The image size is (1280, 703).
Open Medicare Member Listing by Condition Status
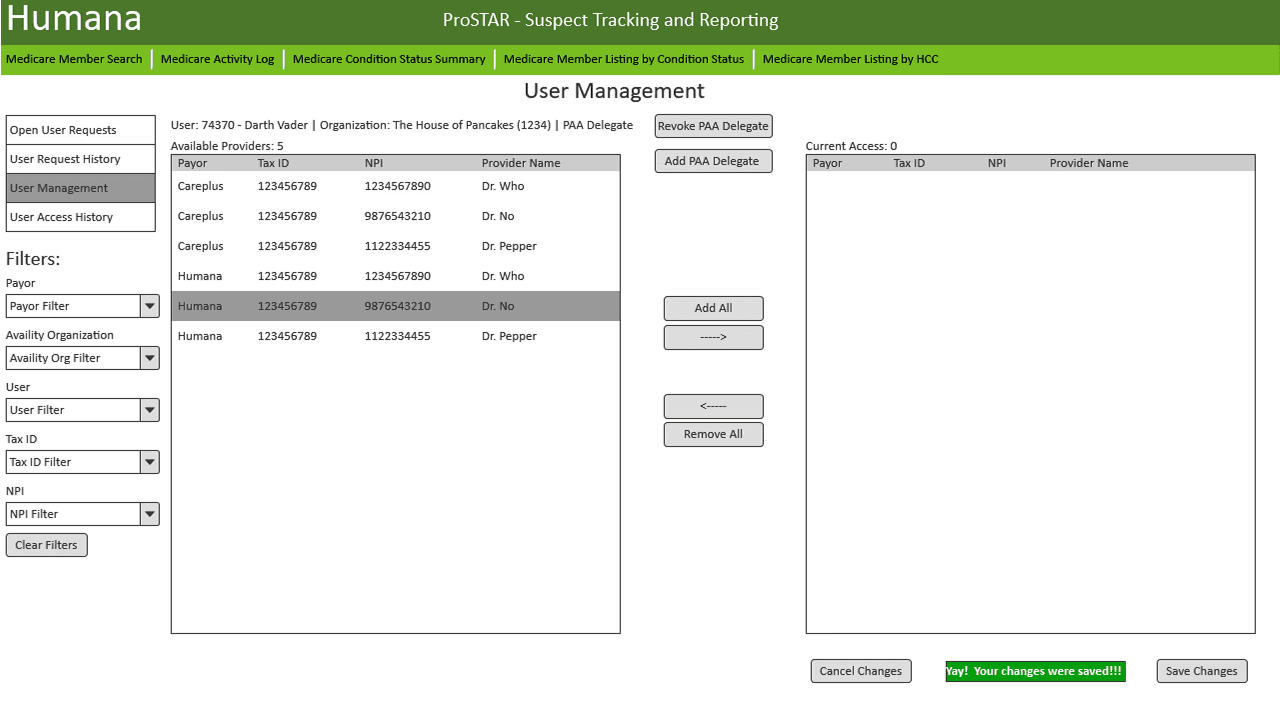624,59
